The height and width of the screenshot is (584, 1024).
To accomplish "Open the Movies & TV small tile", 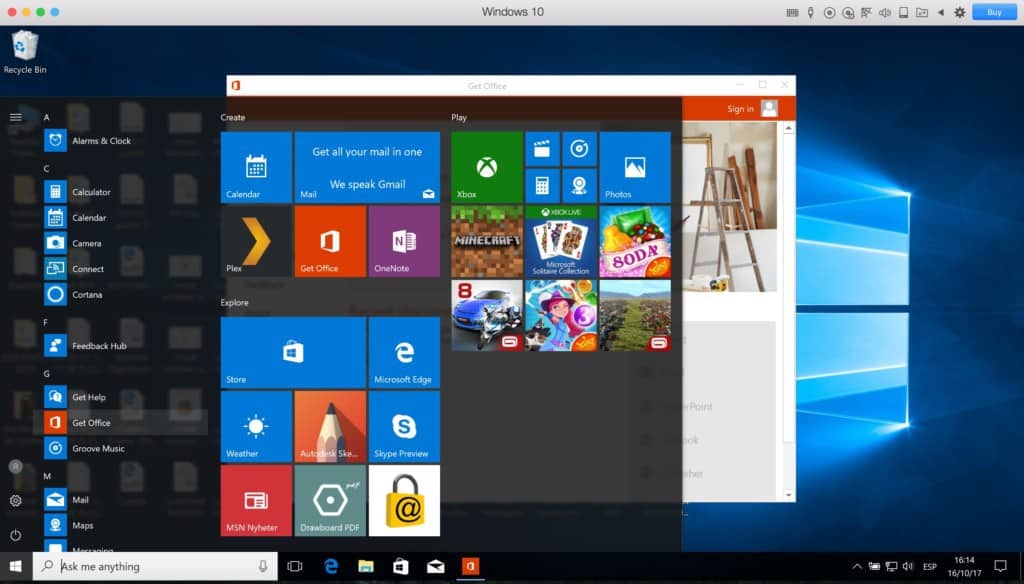I will tap(542, 149).
